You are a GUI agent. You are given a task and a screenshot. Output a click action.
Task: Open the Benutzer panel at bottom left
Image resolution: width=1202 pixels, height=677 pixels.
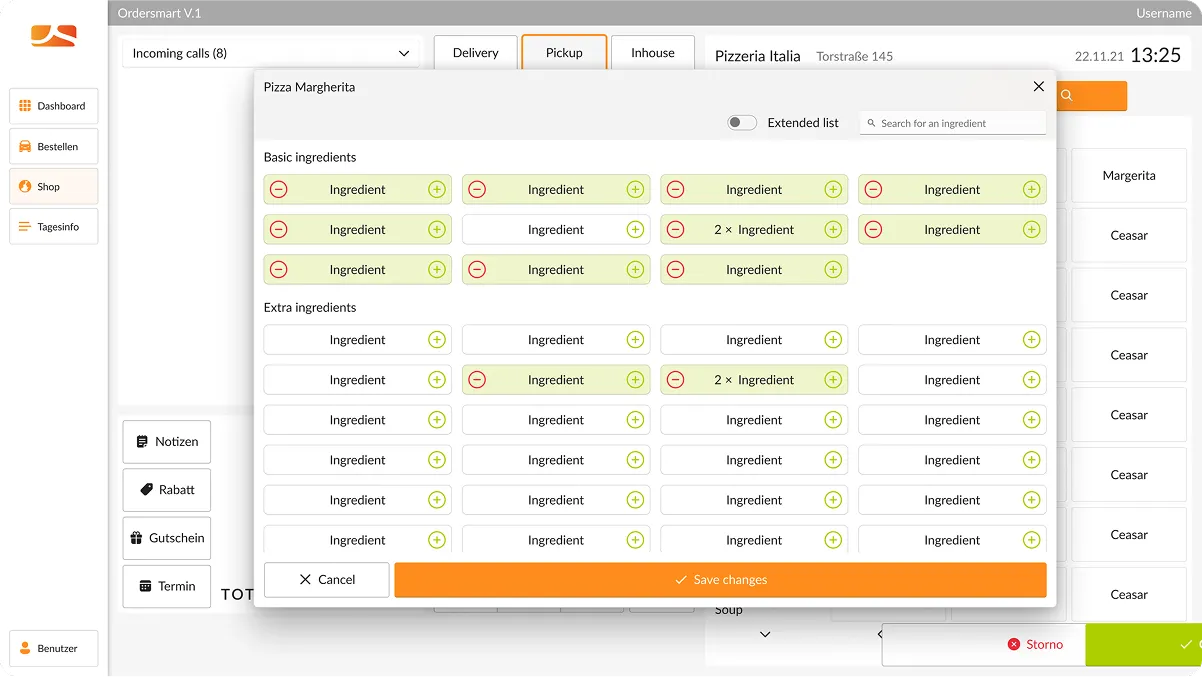coord(53,648)
